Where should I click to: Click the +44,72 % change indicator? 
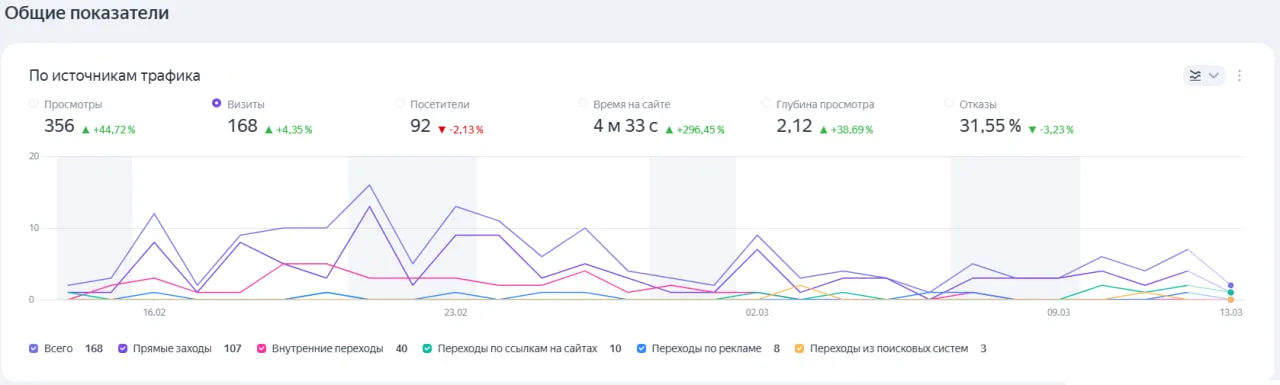108,130
